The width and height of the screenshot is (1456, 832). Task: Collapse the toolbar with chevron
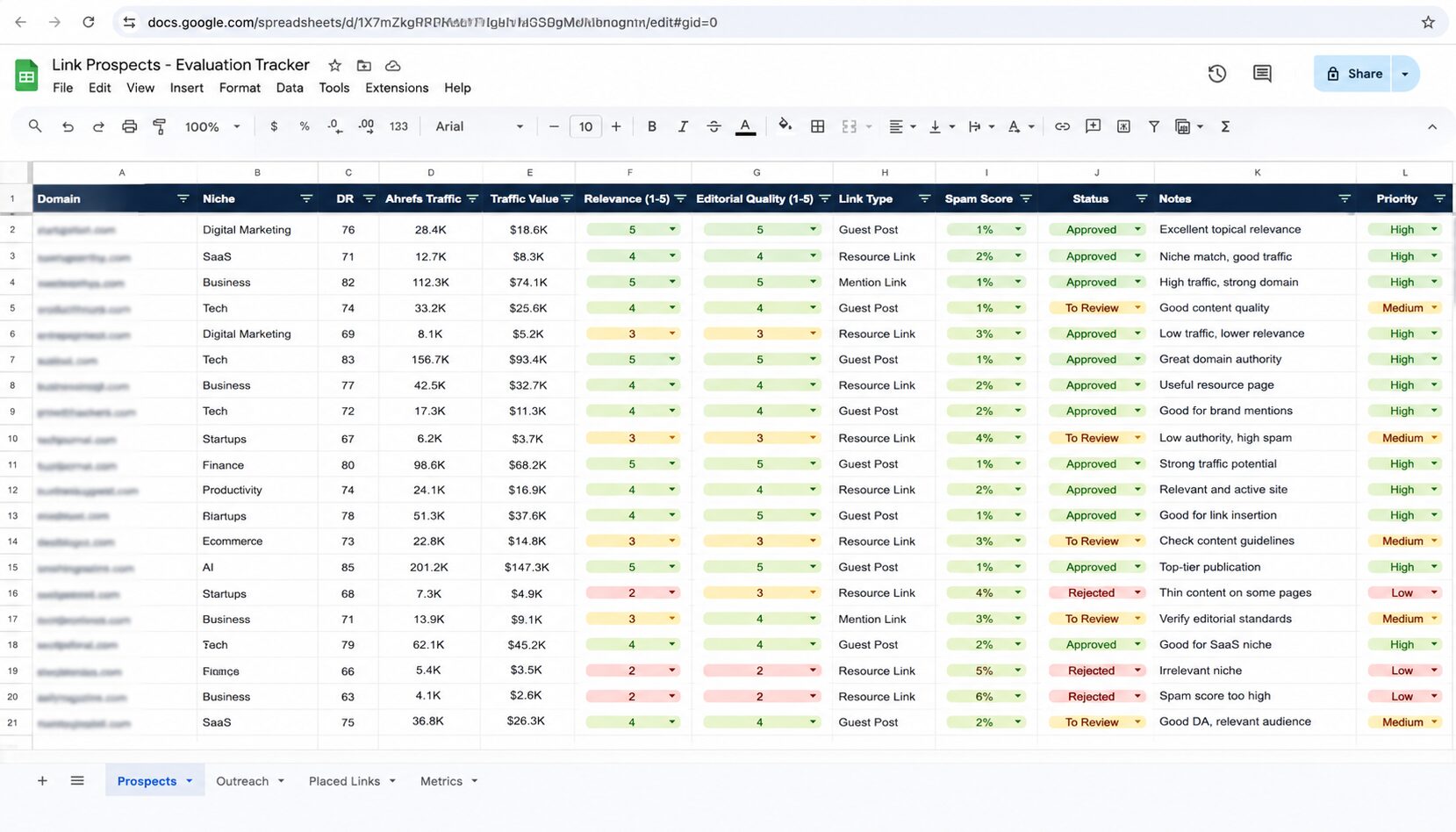coord(1432,126)
